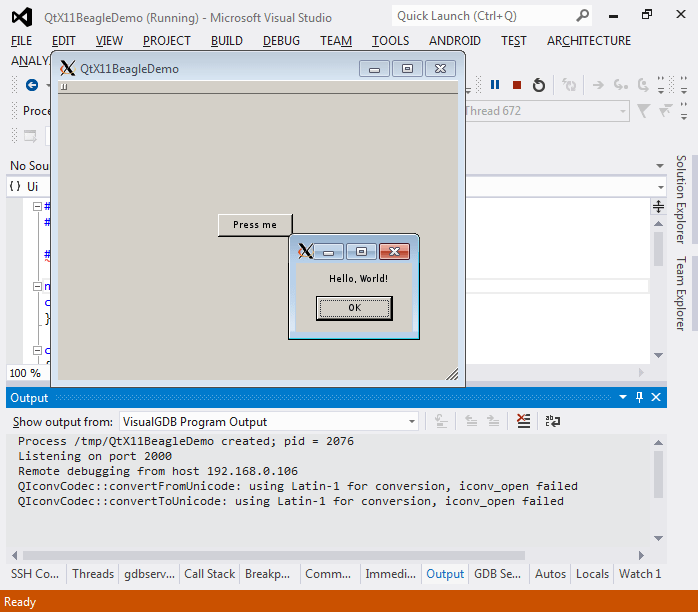The width and height of the screenshot is (698, 612).
Task: Switch to the Threads tab
Action: [93, 574]
